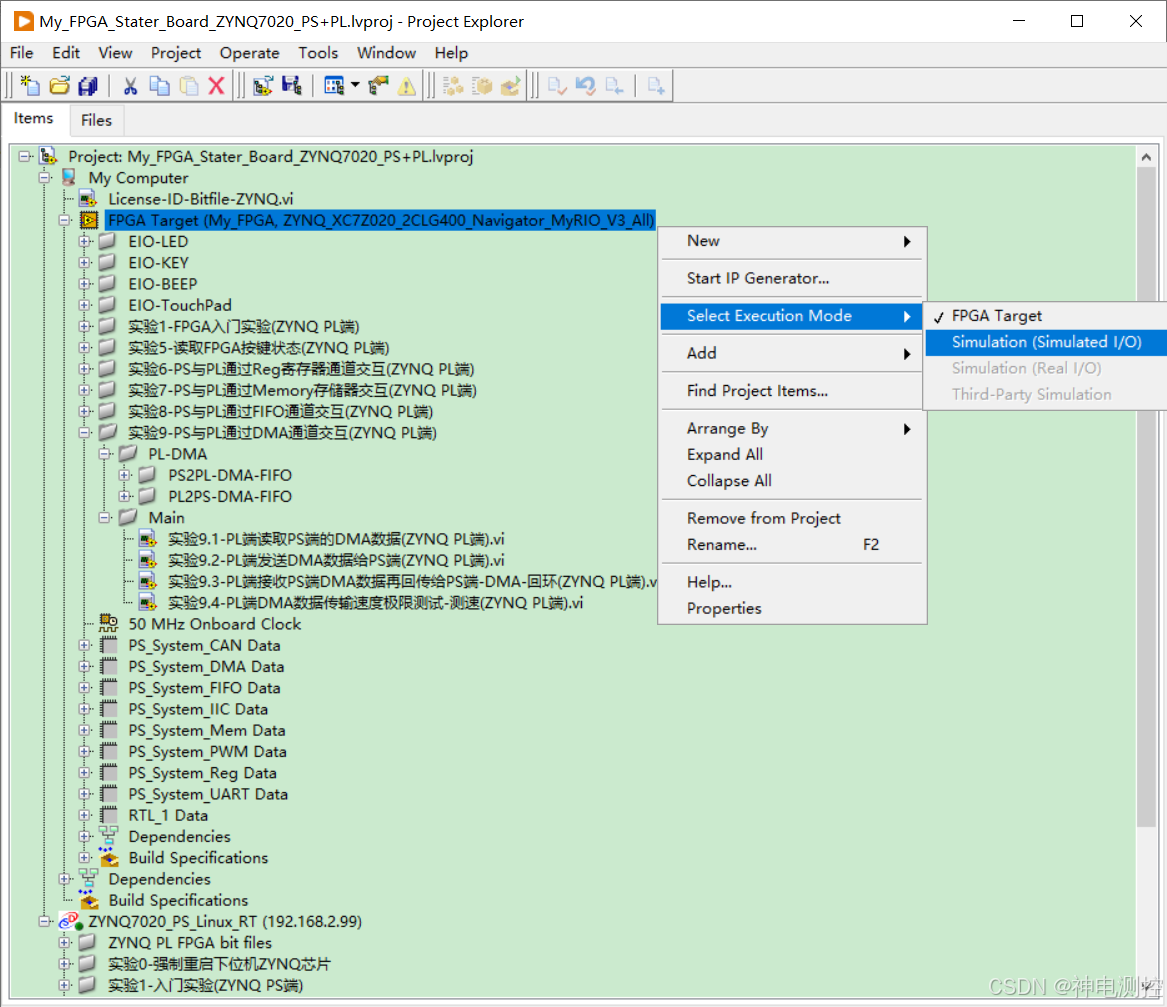The image size is (1167, 1007).
Task: Click the License-ID-Bitfile-ZYNQ.vi file icon
Action: pyautogui.click(x=89, y=199)
